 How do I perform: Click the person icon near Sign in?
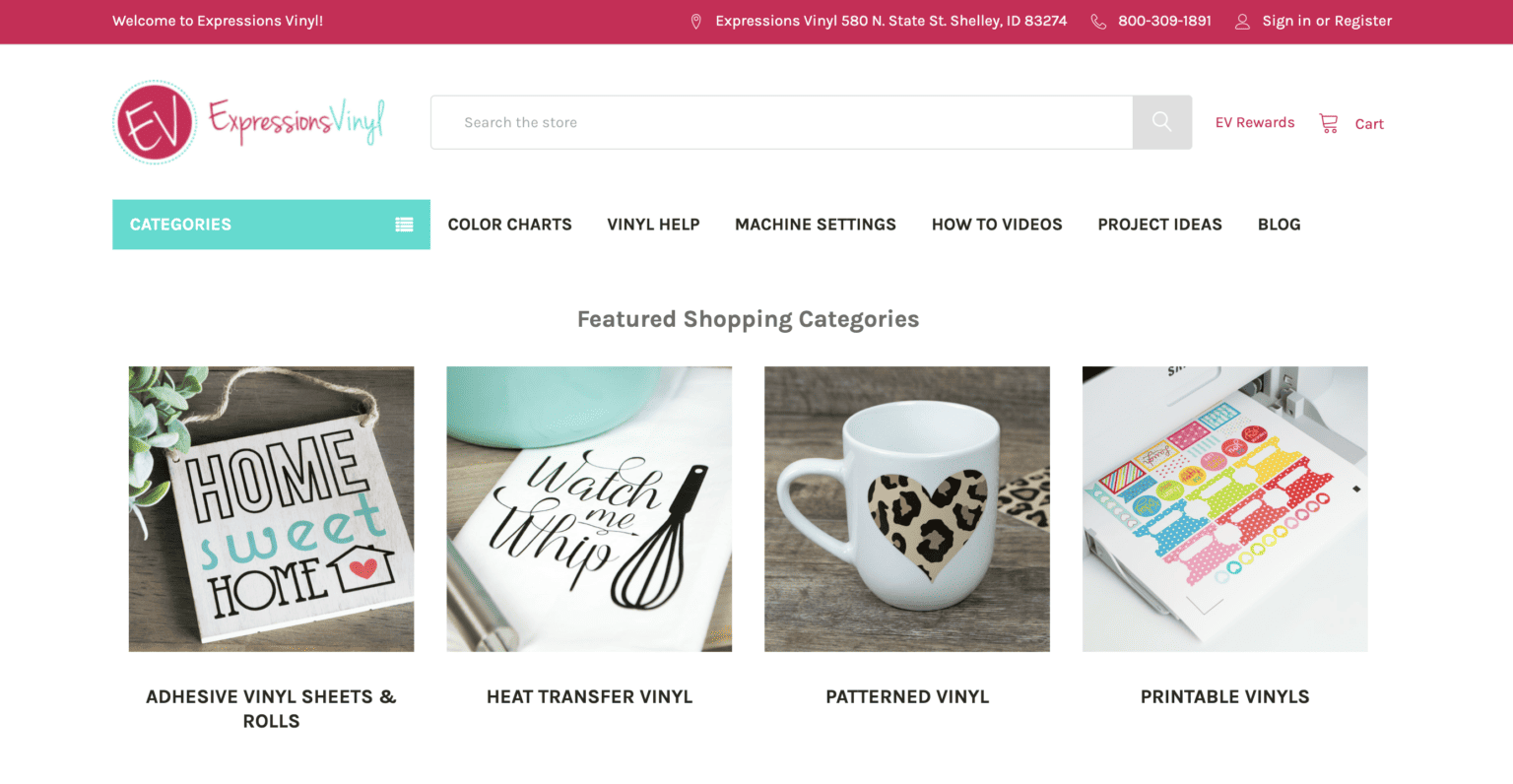click(1241, 20)
